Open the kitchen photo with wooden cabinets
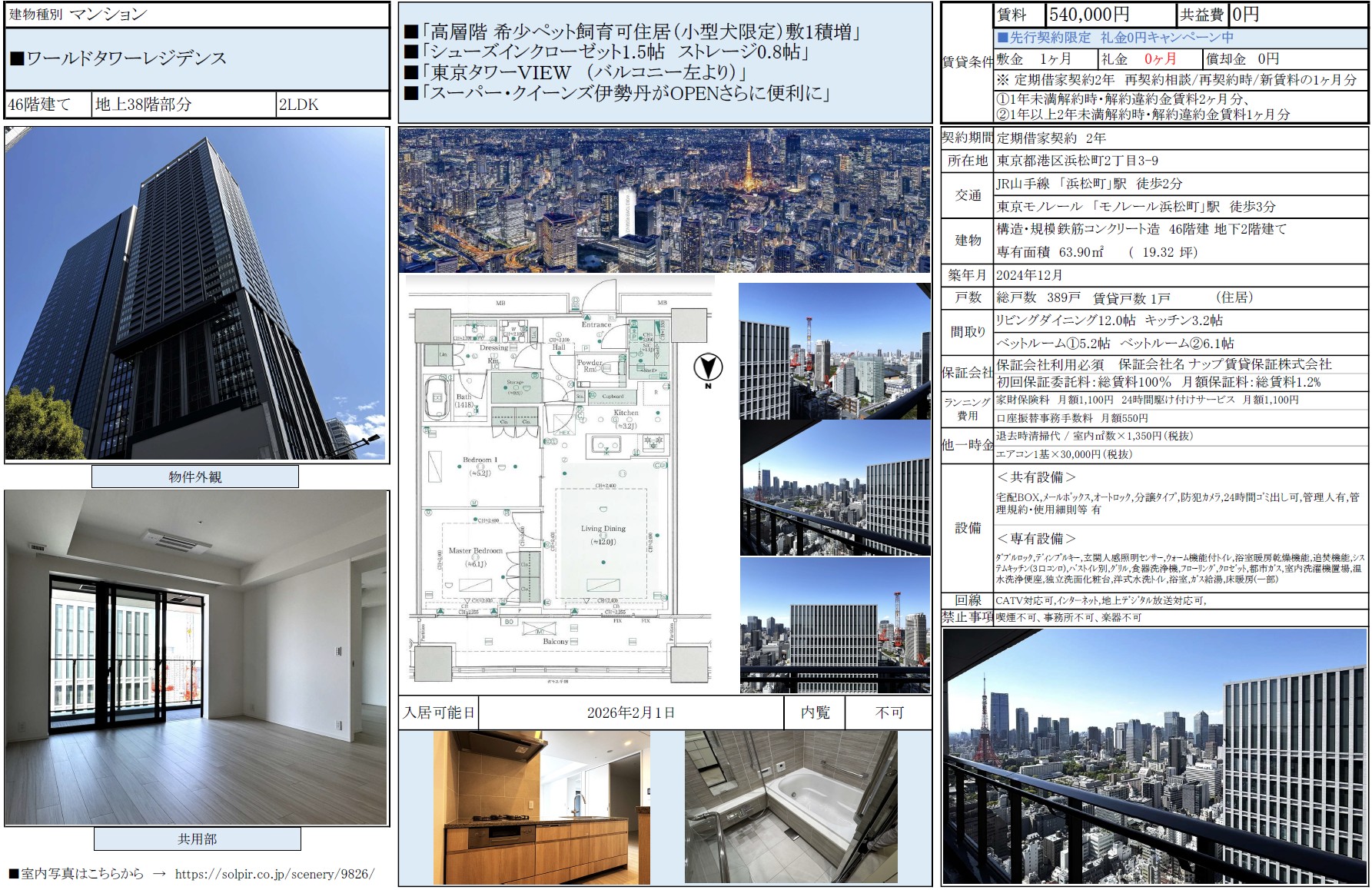Image resolution: width=1372 pixels, height=890 pixels. pos(542,807)
